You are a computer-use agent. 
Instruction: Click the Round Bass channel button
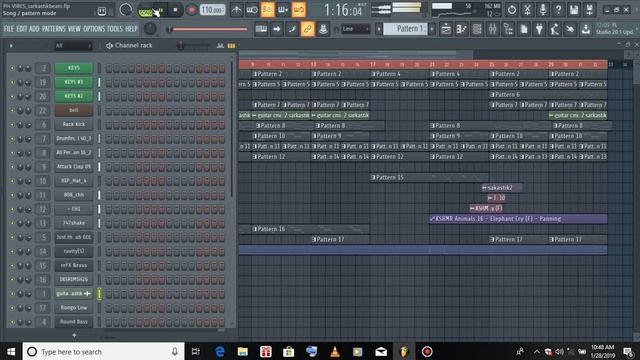click(x=74, y=322)
